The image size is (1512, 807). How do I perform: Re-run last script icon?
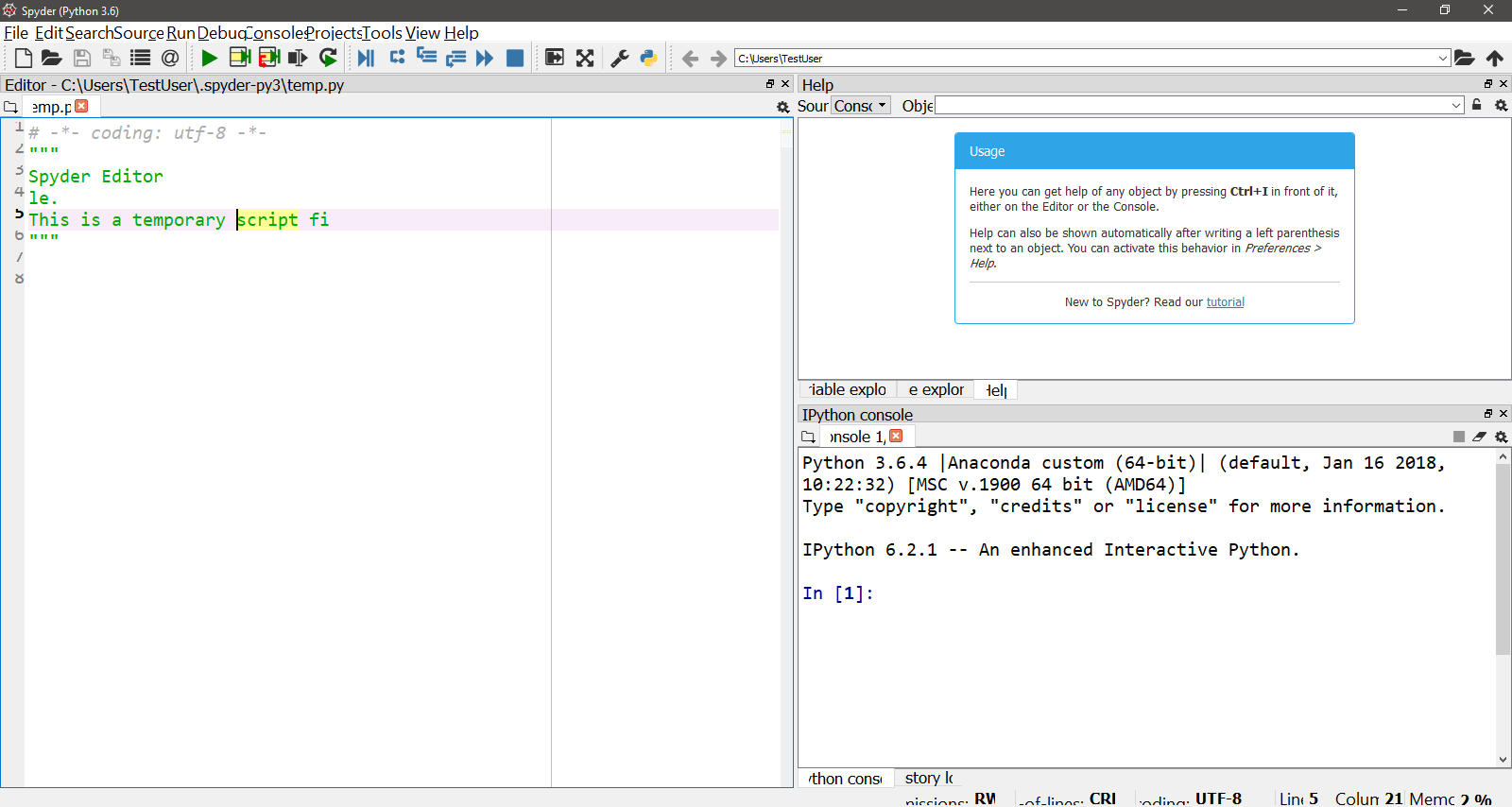pyautogui.click(x=328, y=58)
